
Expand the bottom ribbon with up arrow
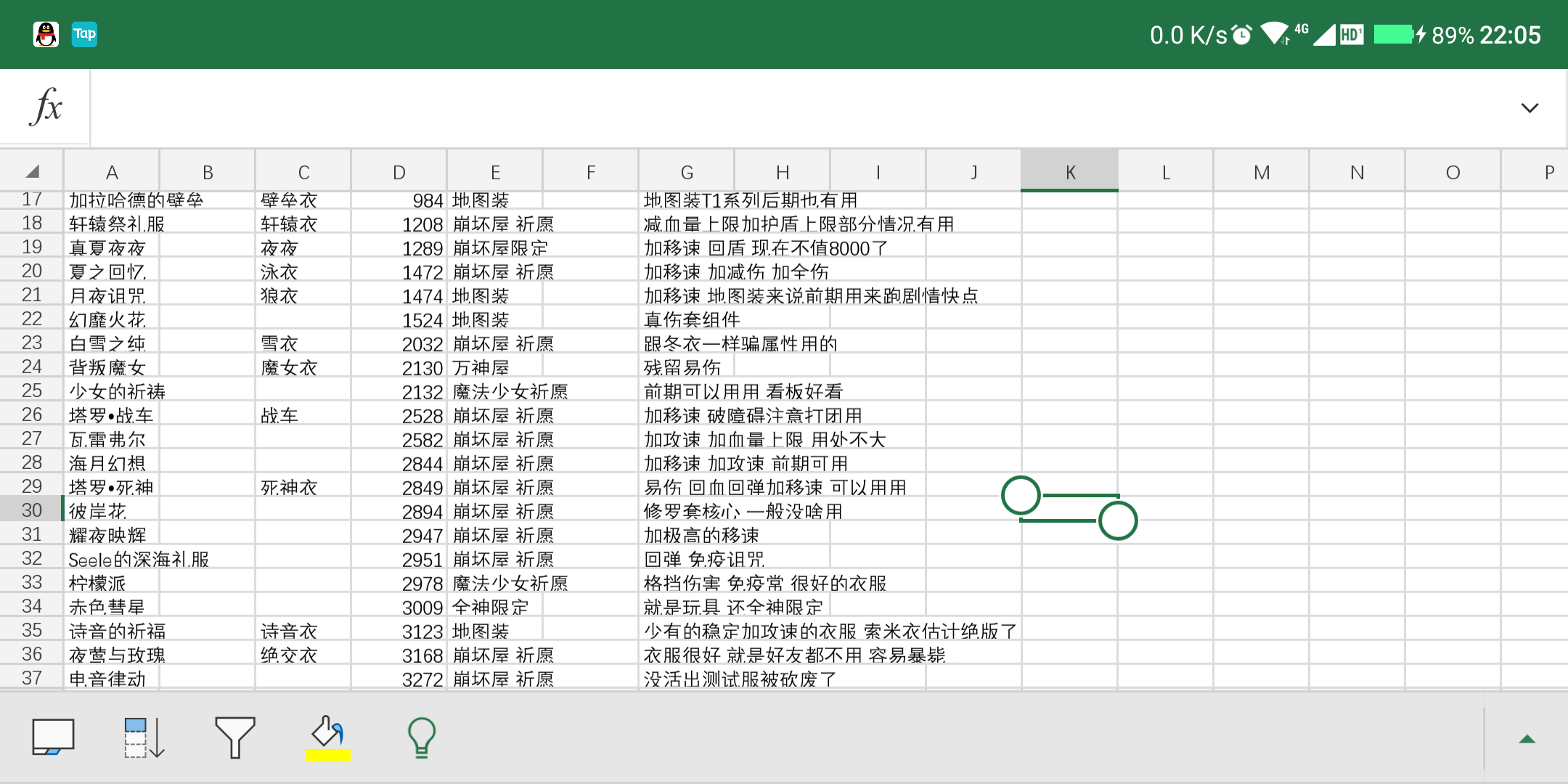coord(1527,739)
